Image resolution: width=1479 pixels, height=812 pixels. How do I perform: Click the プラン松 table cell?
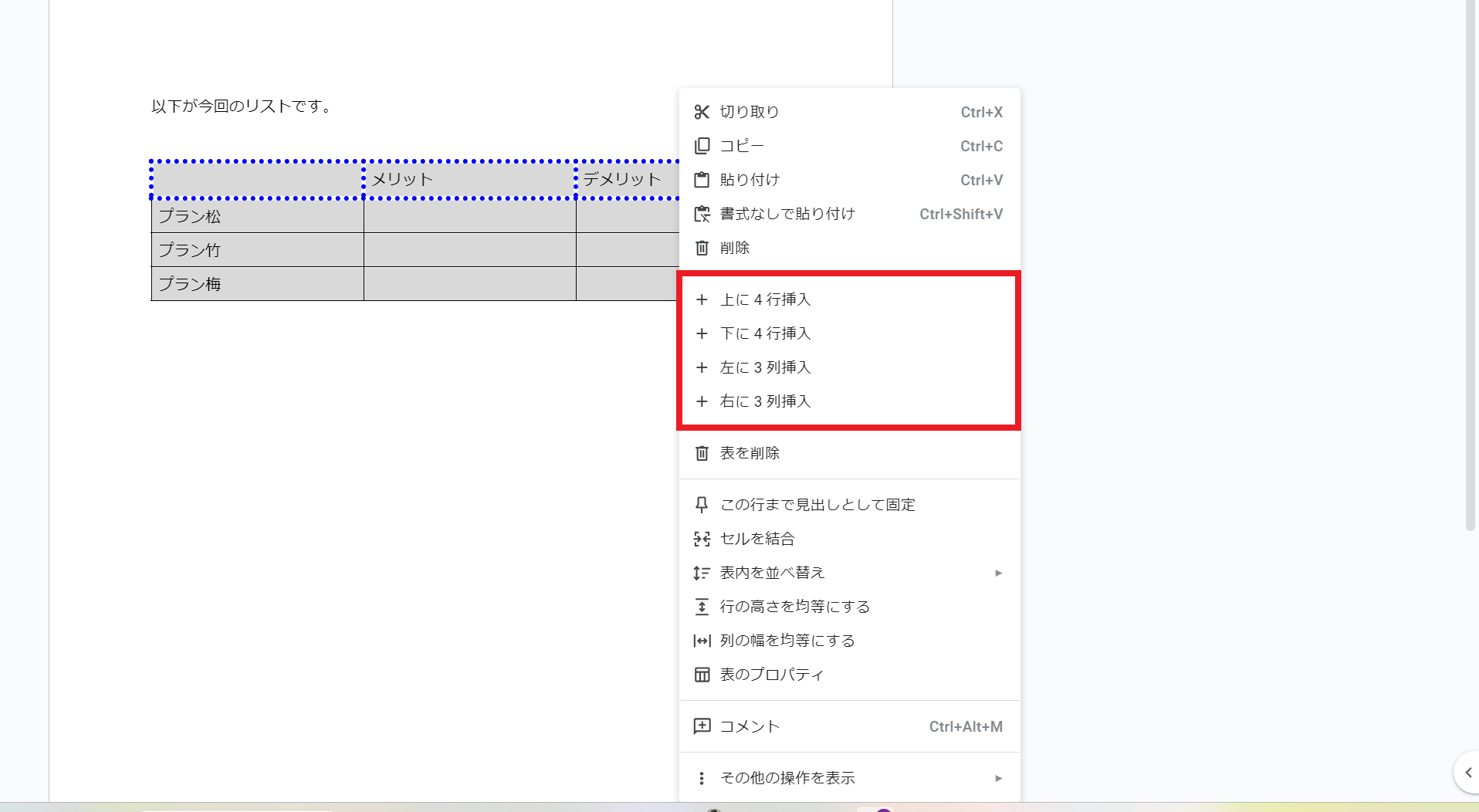click(x=257, y=216)
